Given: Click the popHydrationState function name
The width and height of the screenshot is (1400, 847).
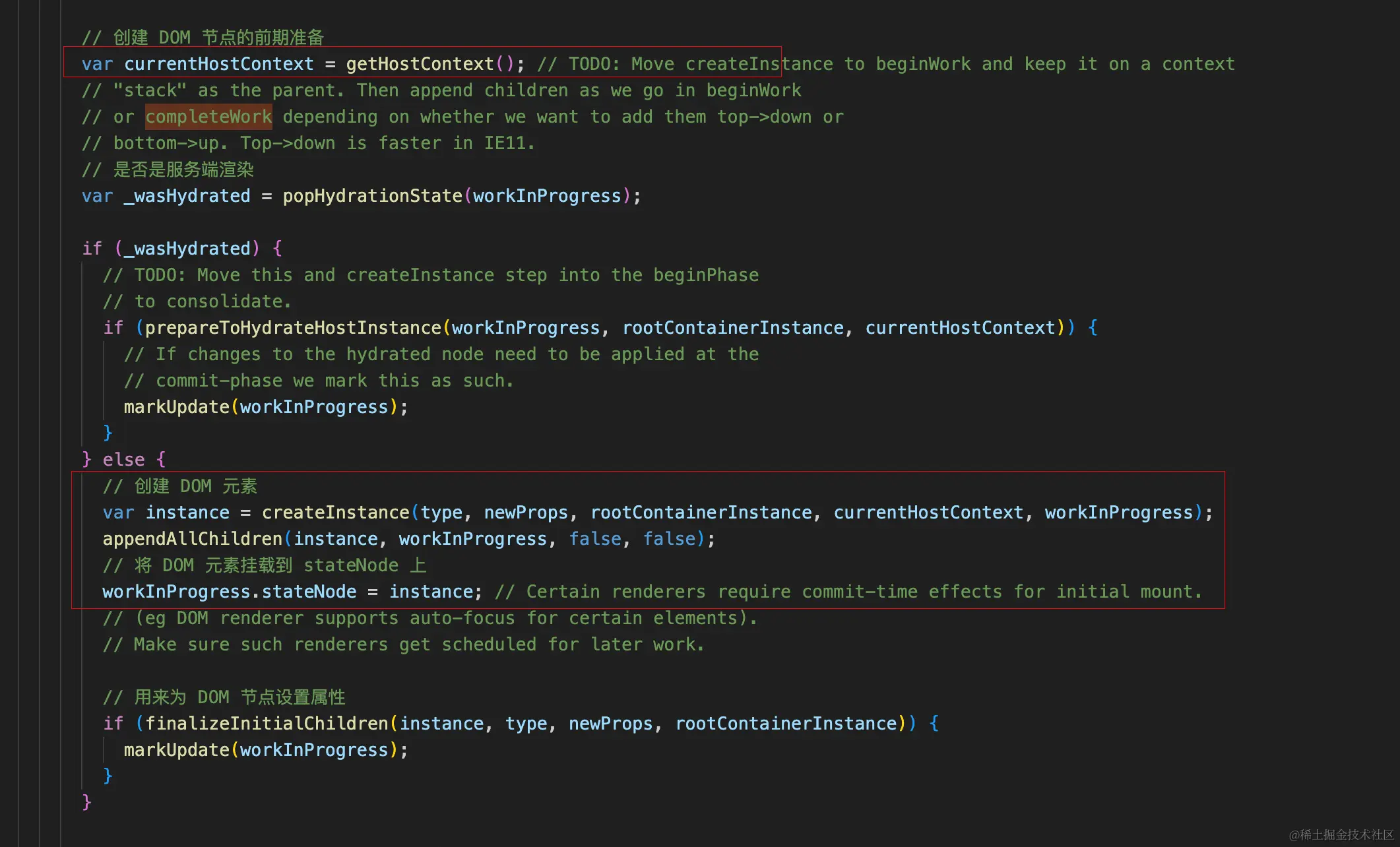Looking at the screenshot, I should tap(372, 196).
